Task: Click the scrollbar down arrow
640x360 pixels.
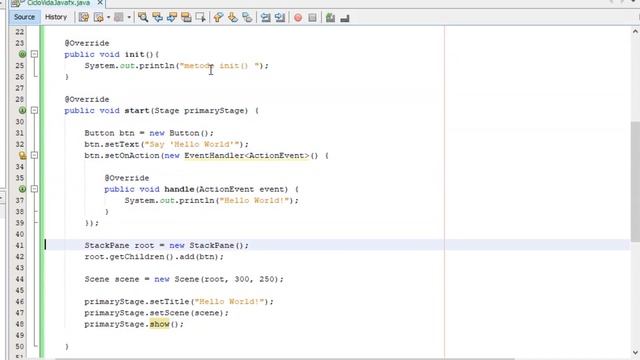Action: tap(635, 352)
